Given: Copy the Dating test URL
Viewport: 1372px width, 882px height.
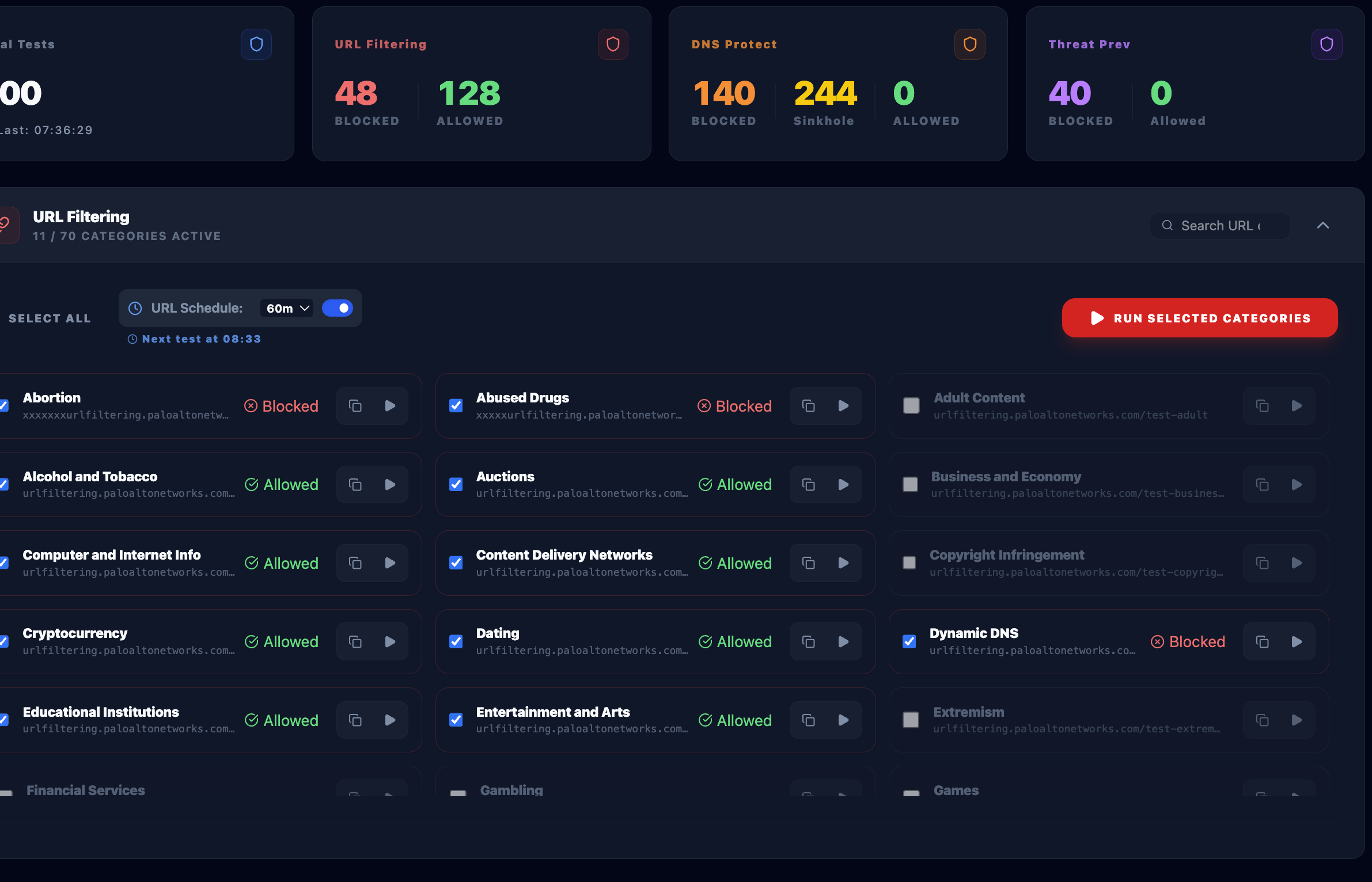Looking at the screenshot, I should tap(809, 641).
